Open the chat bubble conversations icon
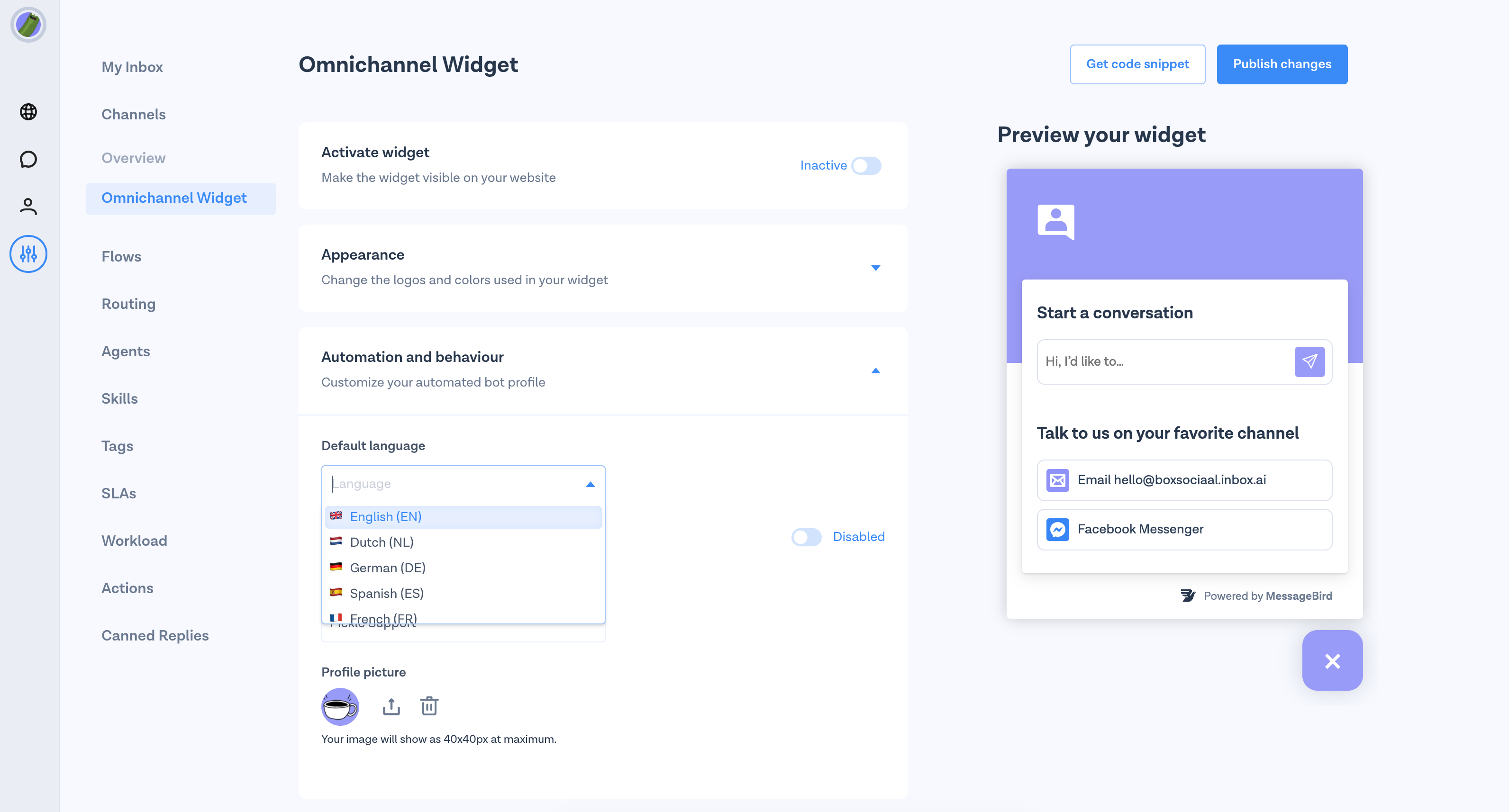The image size is (1509, 812). [28, 159]
